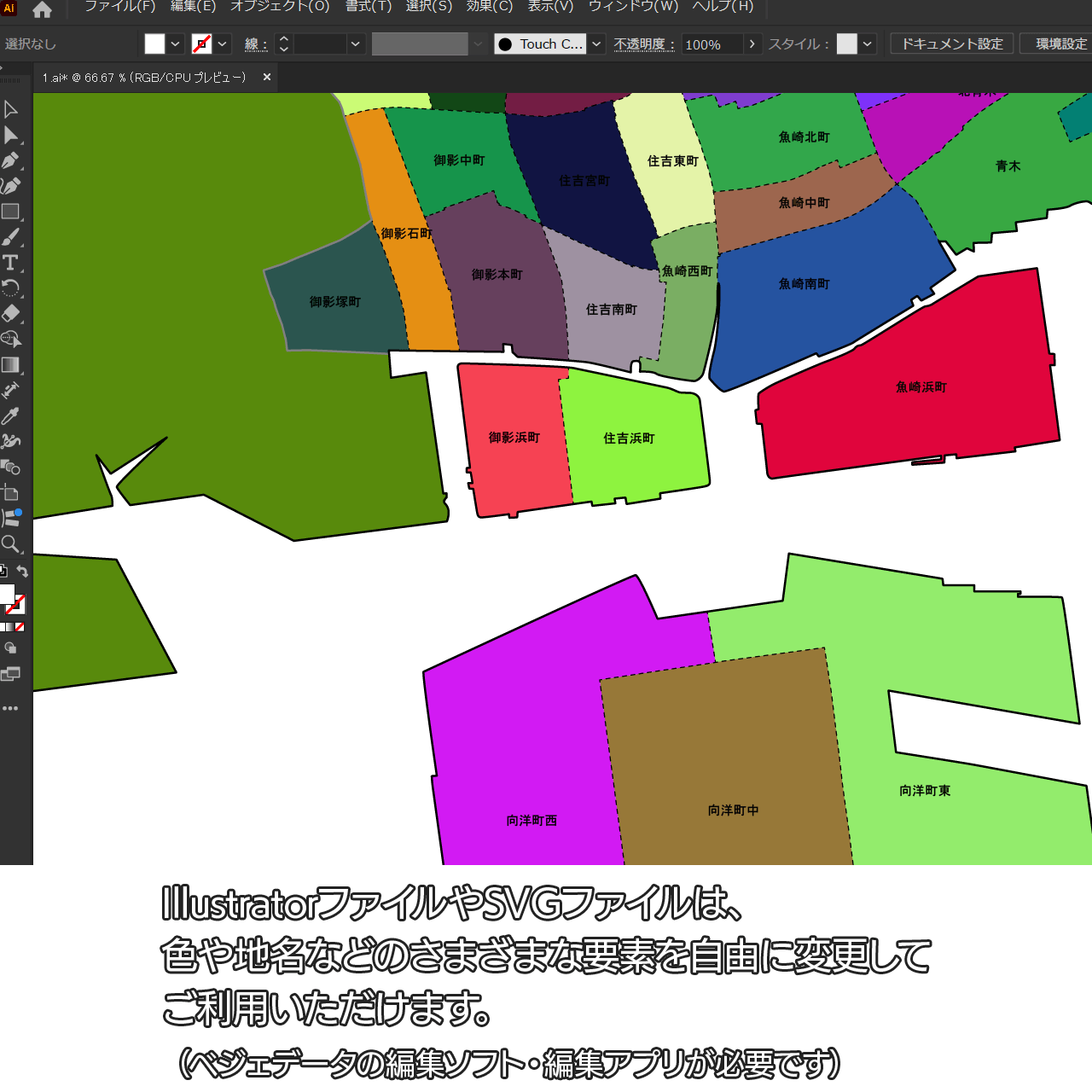Pick the Eyedropper tool
This screenshot has width=1092, height=1092.
pyautogui.click(x=10, y=416)
